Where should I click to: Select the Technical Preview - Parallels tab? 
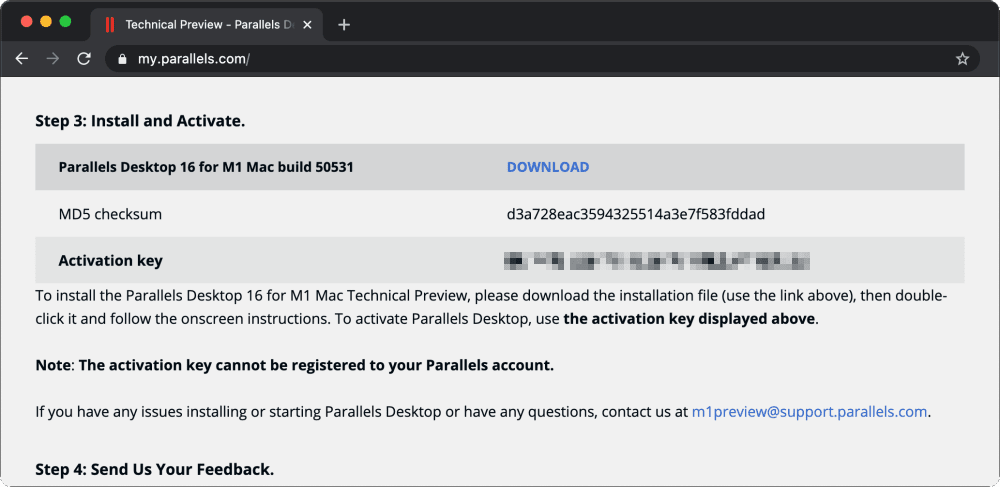207,25
